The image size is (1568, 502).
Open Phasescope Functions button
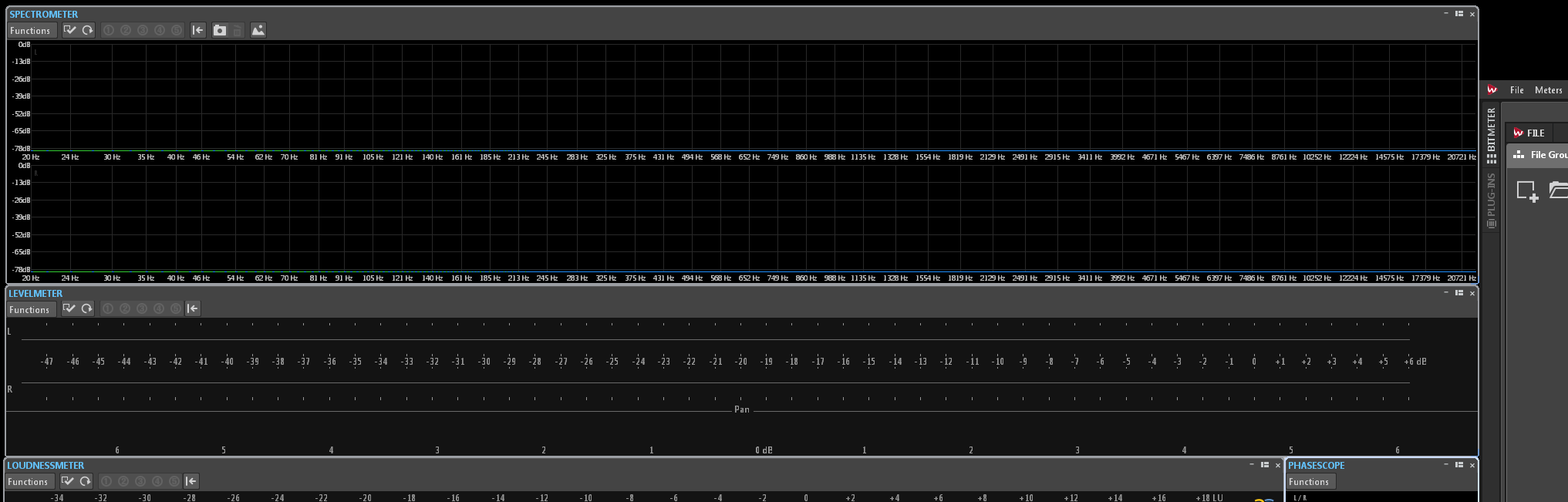pos(1309,482)
